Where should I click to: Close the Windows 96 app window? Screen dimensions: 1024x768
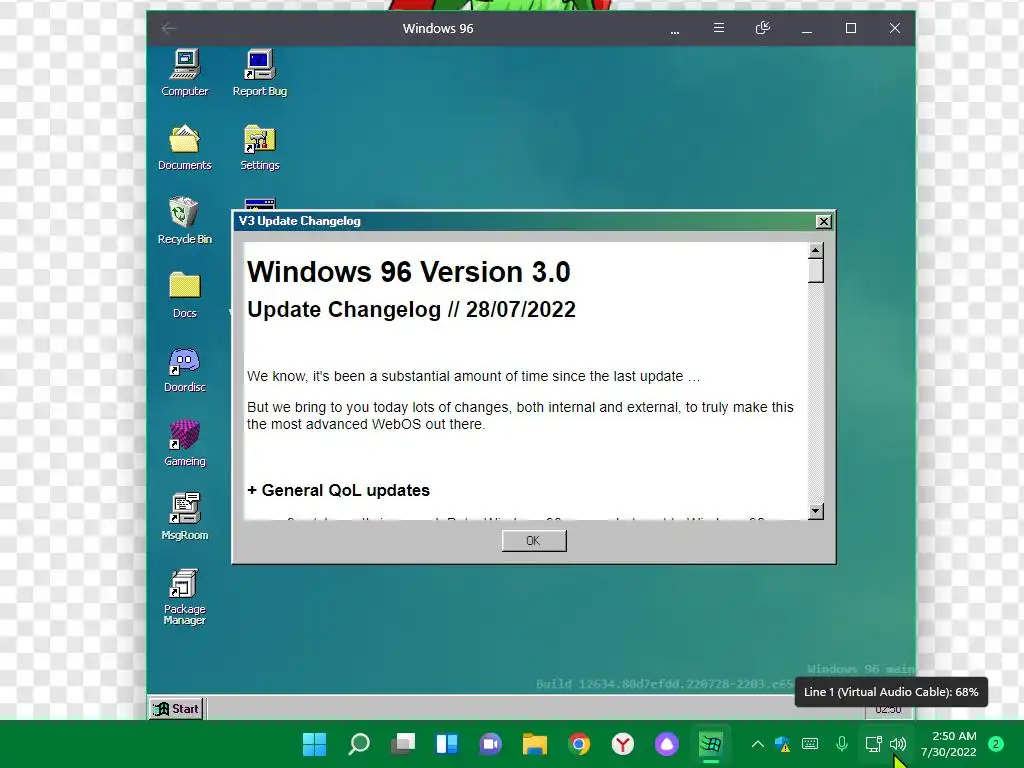tap(895, 28)
